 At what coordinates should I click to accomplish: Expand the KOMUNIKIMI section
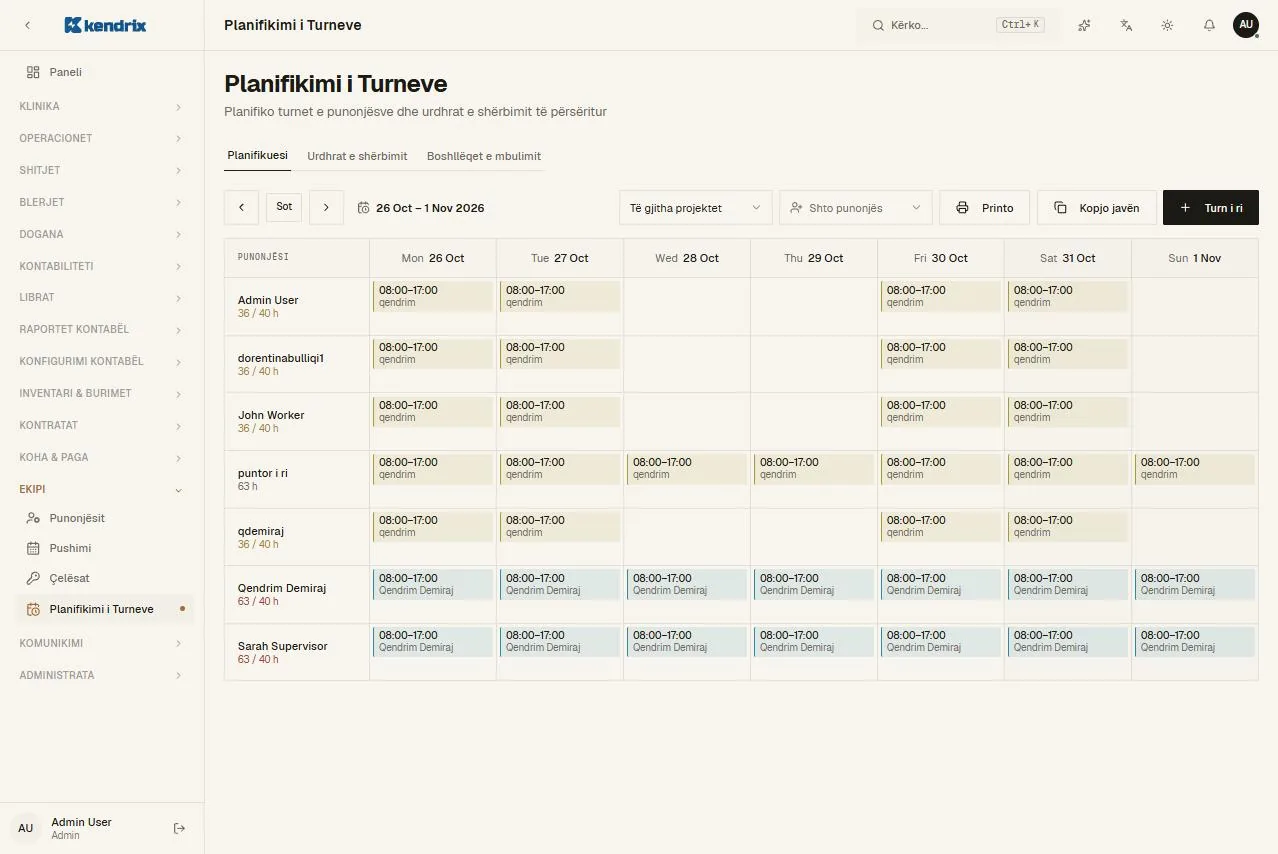tap(102, 643)
